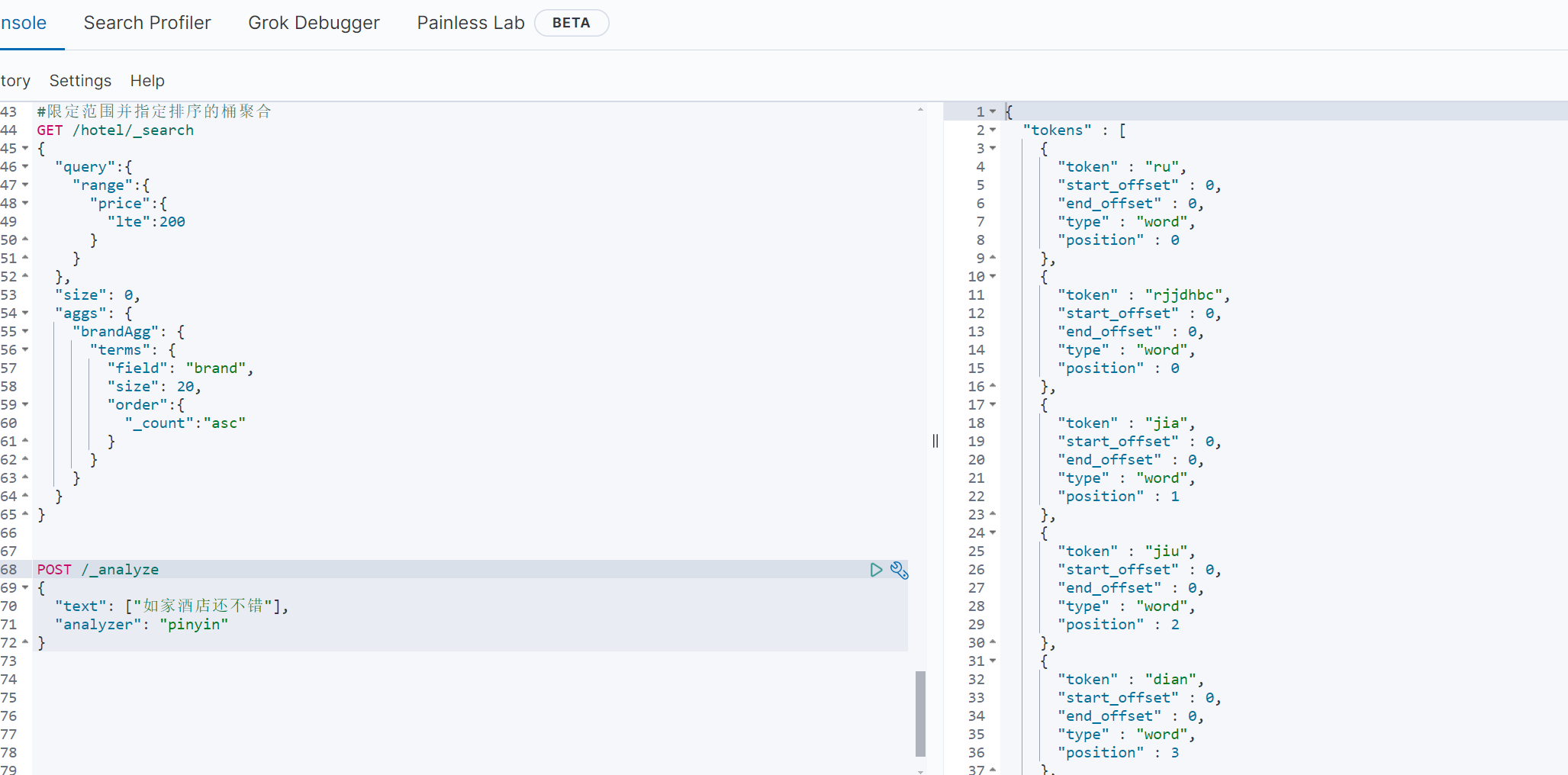Viewport: 1568px width, 775px height.
Task: Click the fold-end arrow at response line 23
Action: click(993, 514)
